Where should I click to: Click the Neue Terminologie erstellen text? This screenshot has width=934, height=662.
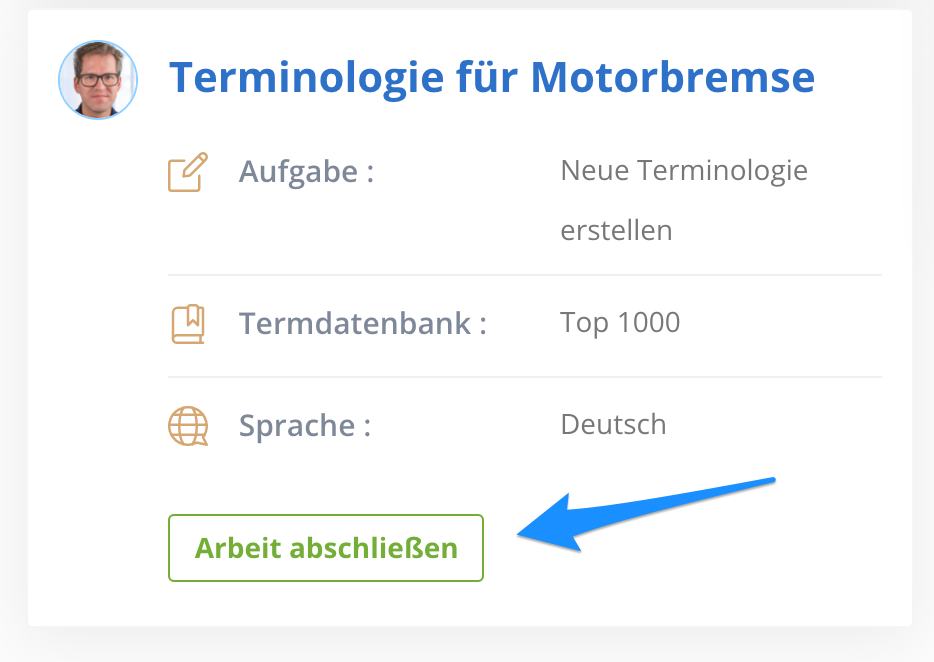pos(684,200)
